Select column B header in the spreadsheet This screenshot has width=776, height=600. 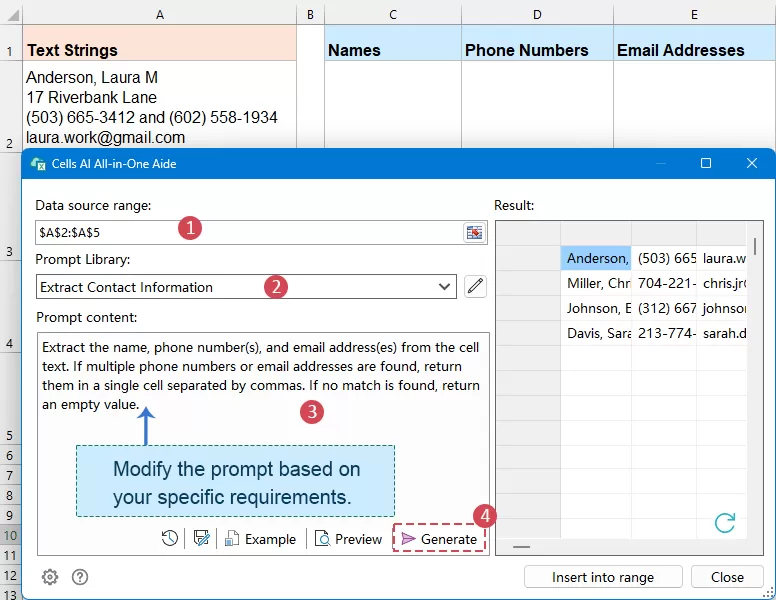[x=310, y=14]
